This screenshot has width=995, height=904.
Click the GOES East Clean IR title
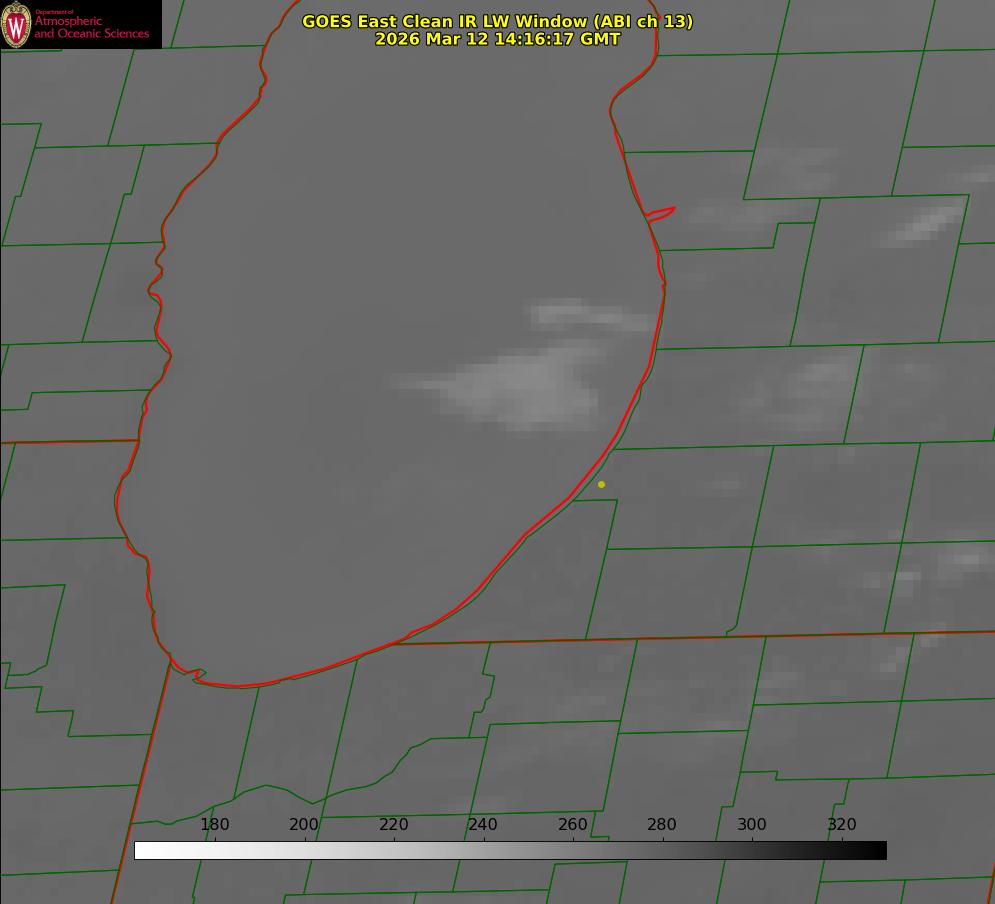498,21
